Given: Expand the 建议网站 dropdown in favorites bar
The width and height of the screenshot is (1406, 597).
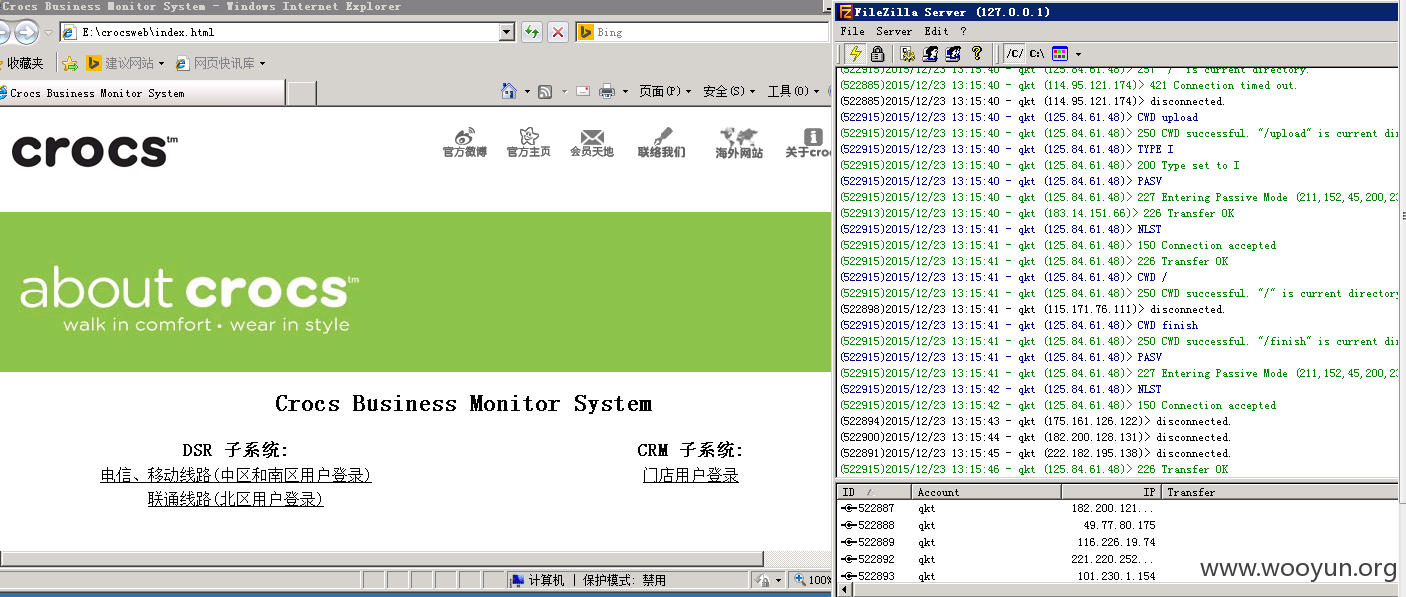Looking at the screenshot, I should point(162,64).
